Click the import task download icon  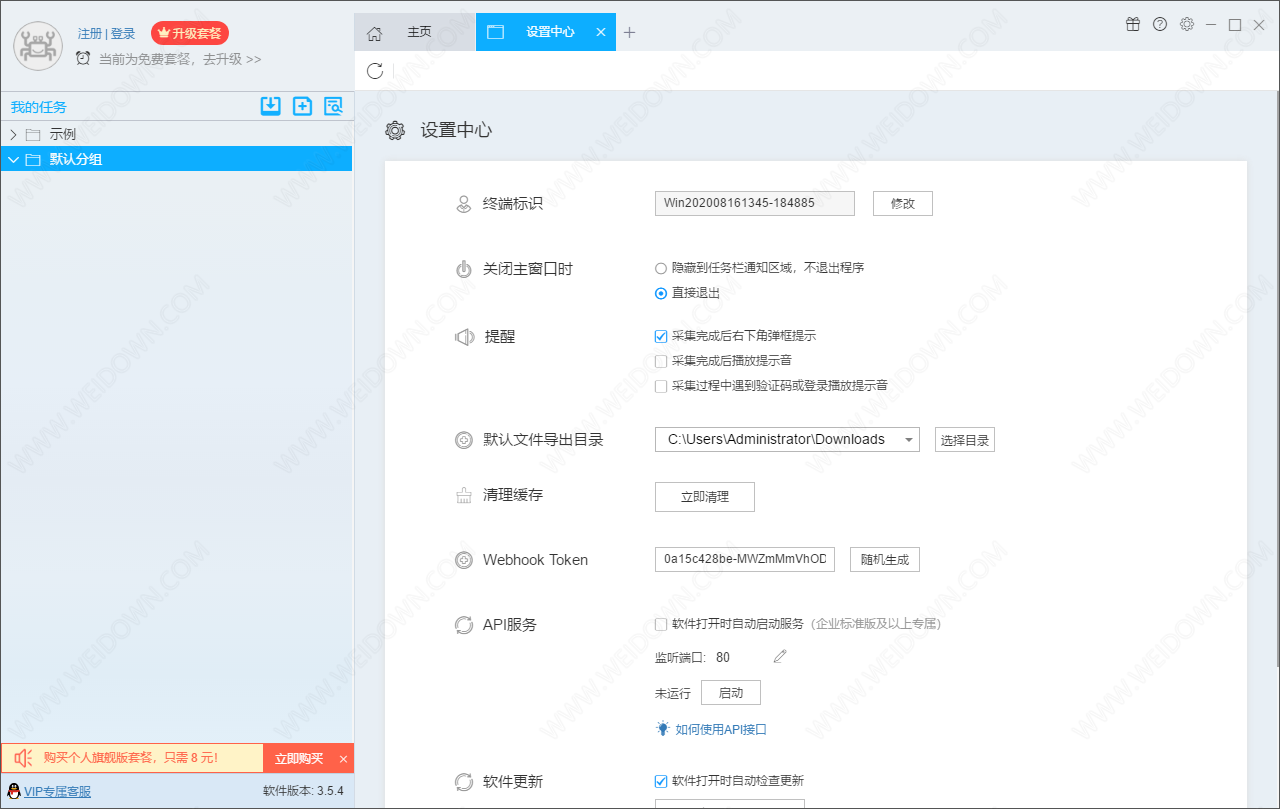coord(270,106)
